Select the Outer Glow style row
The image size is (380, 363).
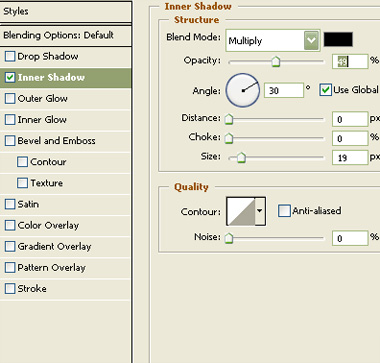tap(66, 99)
